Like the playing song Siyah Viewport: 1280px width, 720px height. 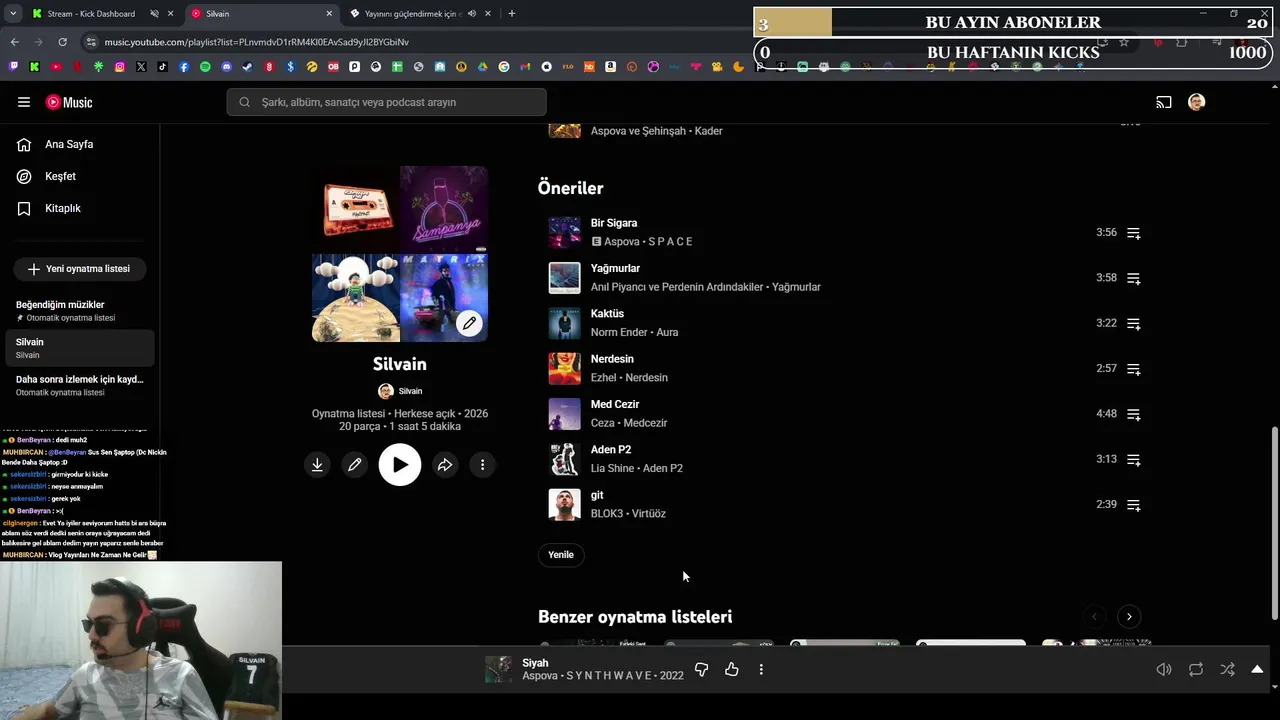point(732,669)
